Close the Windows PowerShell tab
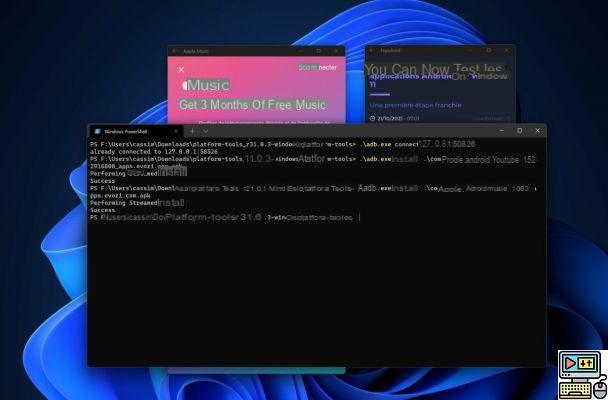The width and height of the screenshot is (608, 400). pos(176,131)
